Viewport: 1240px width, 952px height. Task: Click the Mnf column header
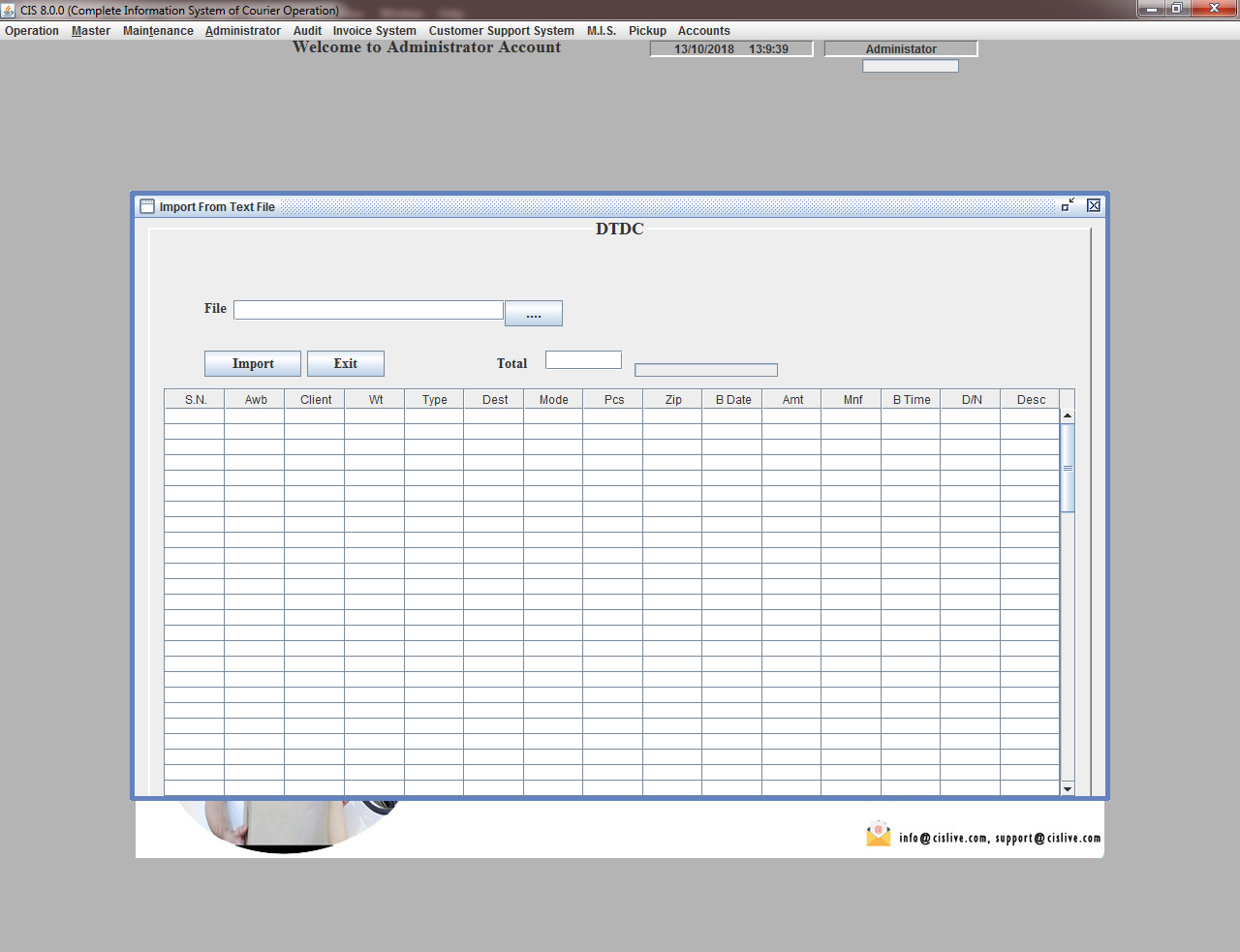852,399
